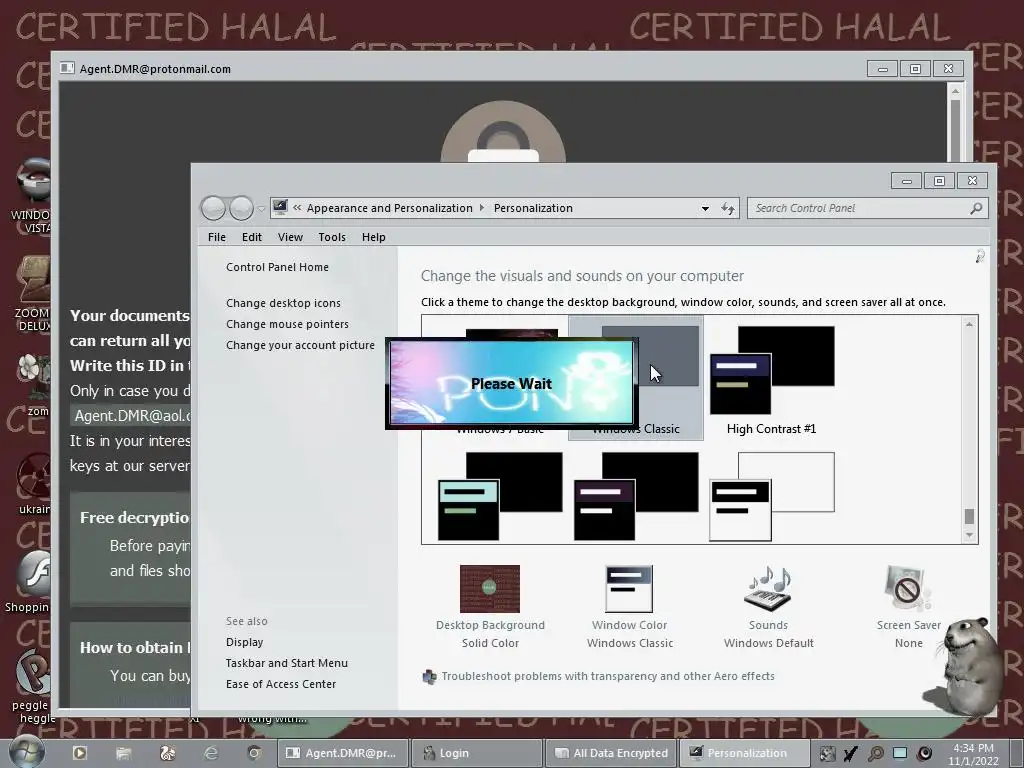The height and width of the screenshot is (768, 1024).
Task: Click scroll up arrow in Agent.DMR window
Action: point(955,91)
